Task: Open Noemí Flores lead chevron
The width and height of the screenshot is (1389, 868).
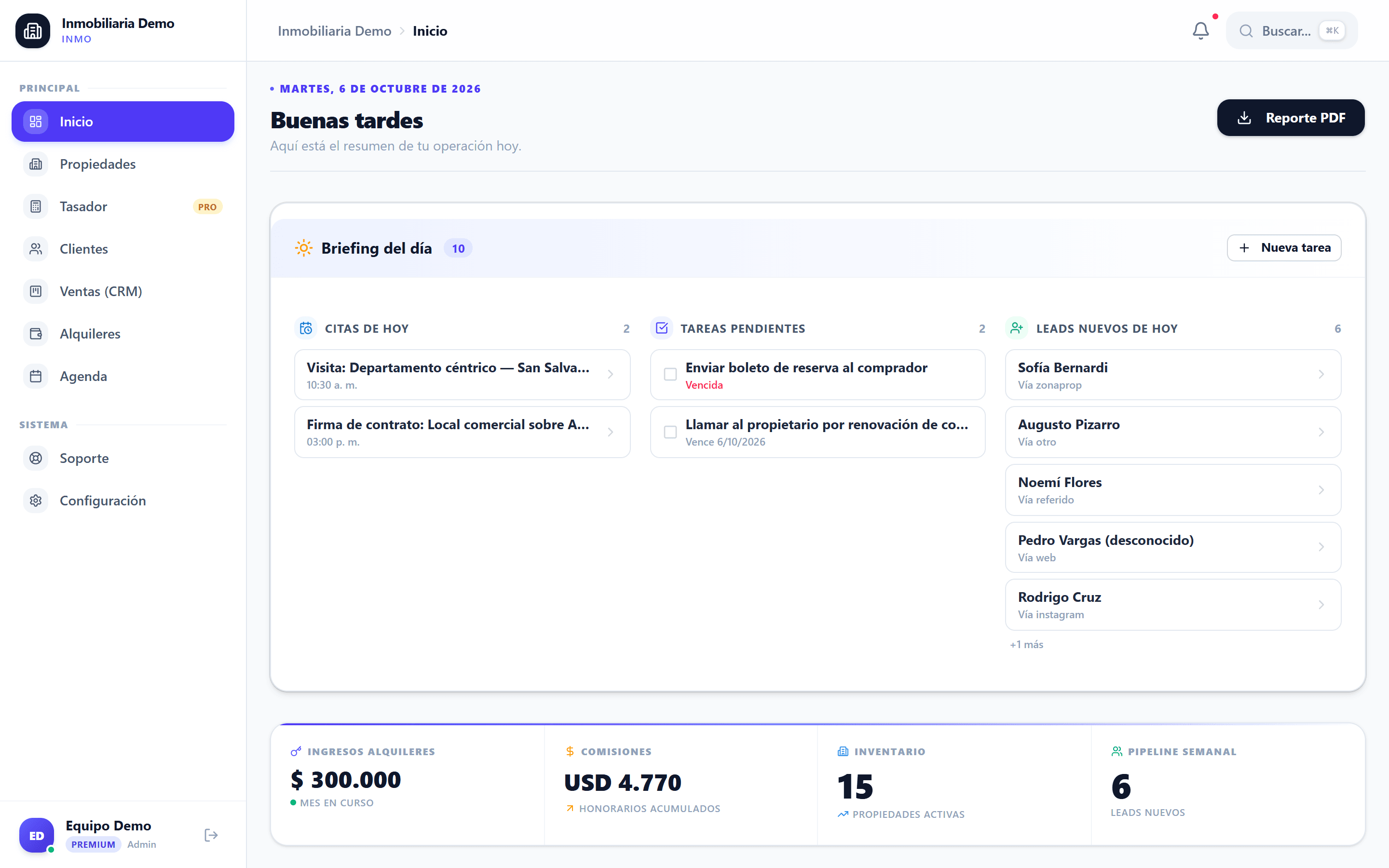Action: pyautogui.click(x=1321, y=489)
